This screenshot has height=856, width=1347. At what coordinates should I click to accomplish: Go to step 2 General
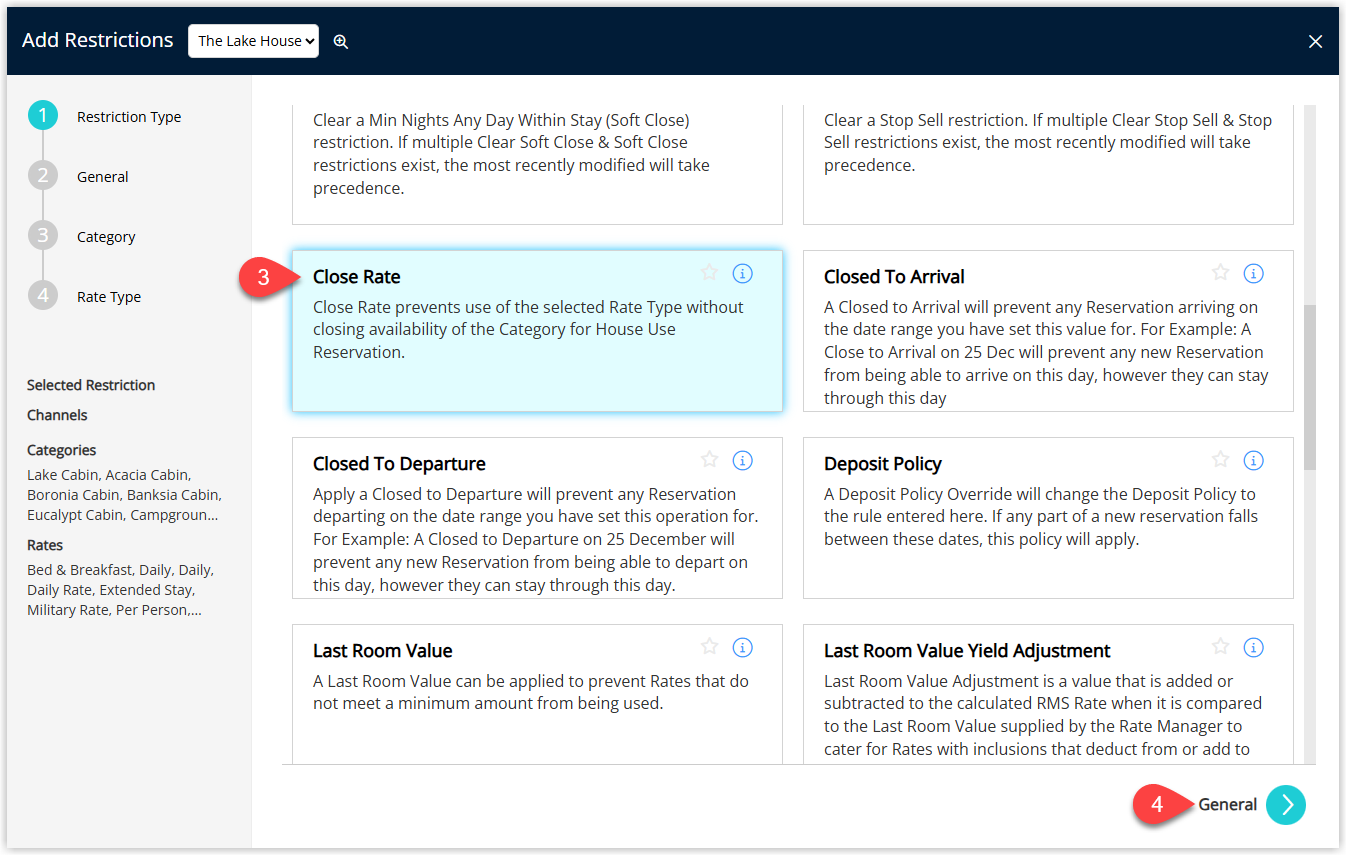(x=79, y=176)
